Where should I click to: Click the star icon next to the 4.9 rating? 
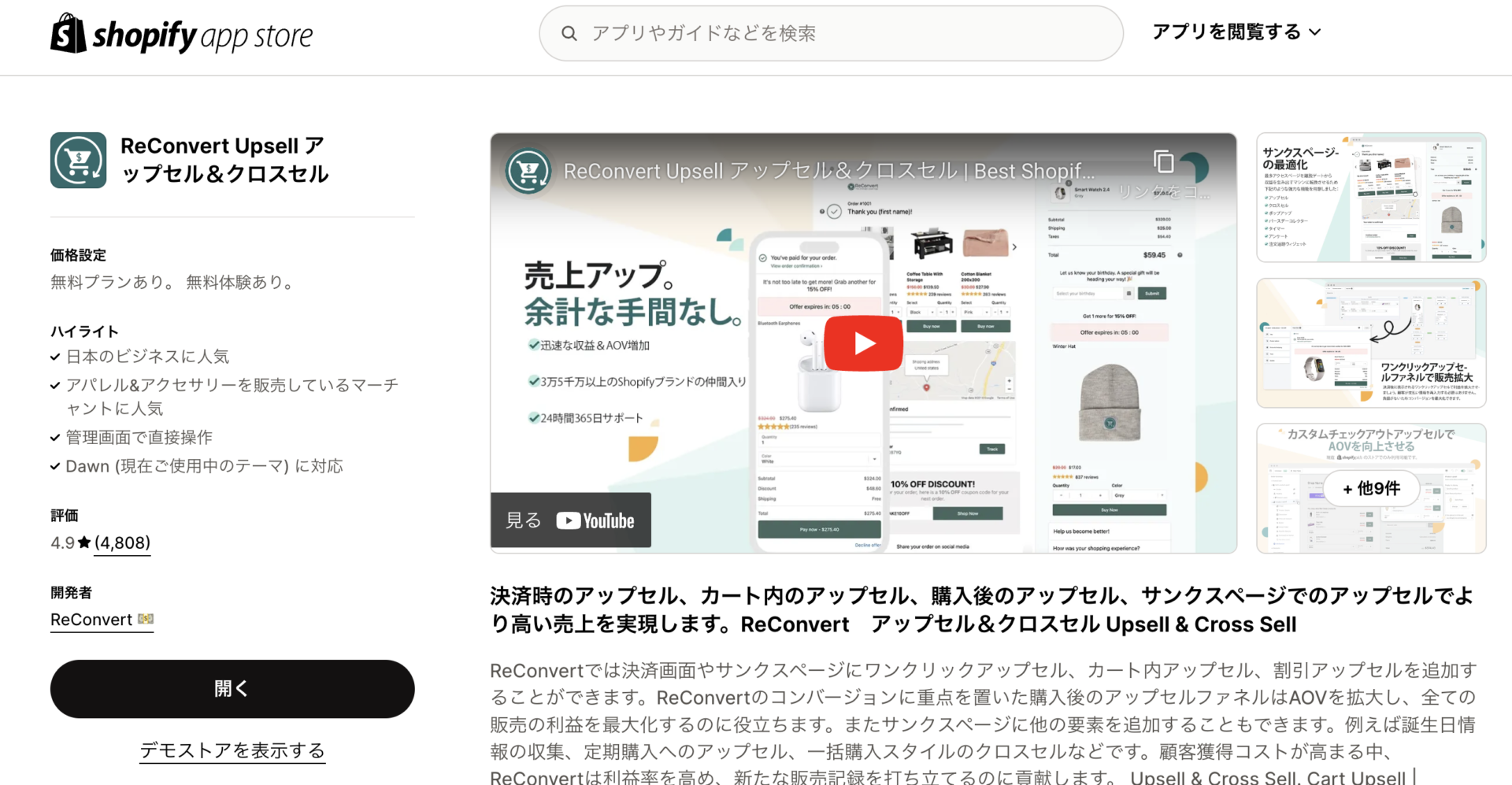(83, 542)
